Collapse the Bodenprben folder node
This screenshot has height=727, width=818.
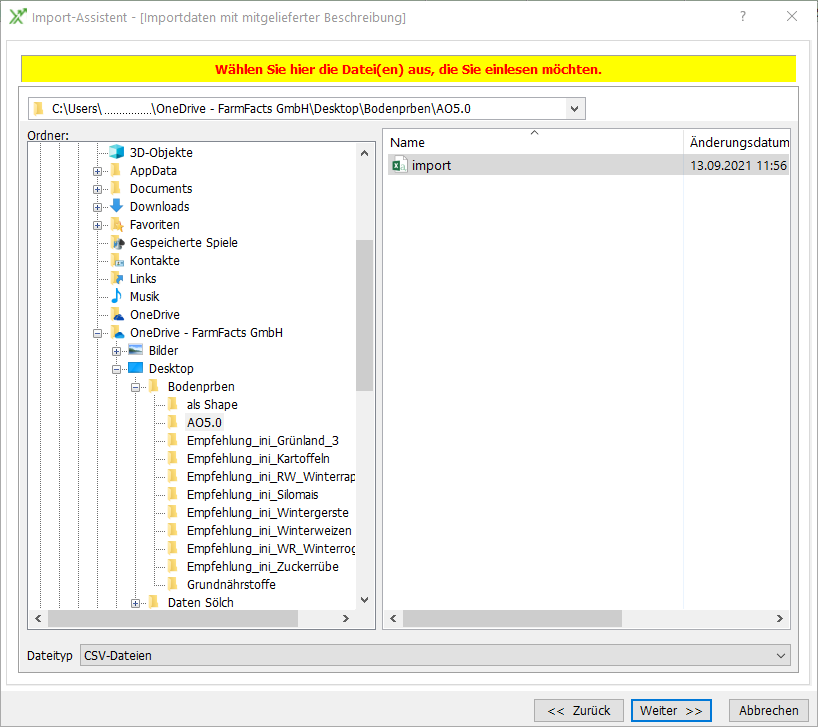coord(136,387)
